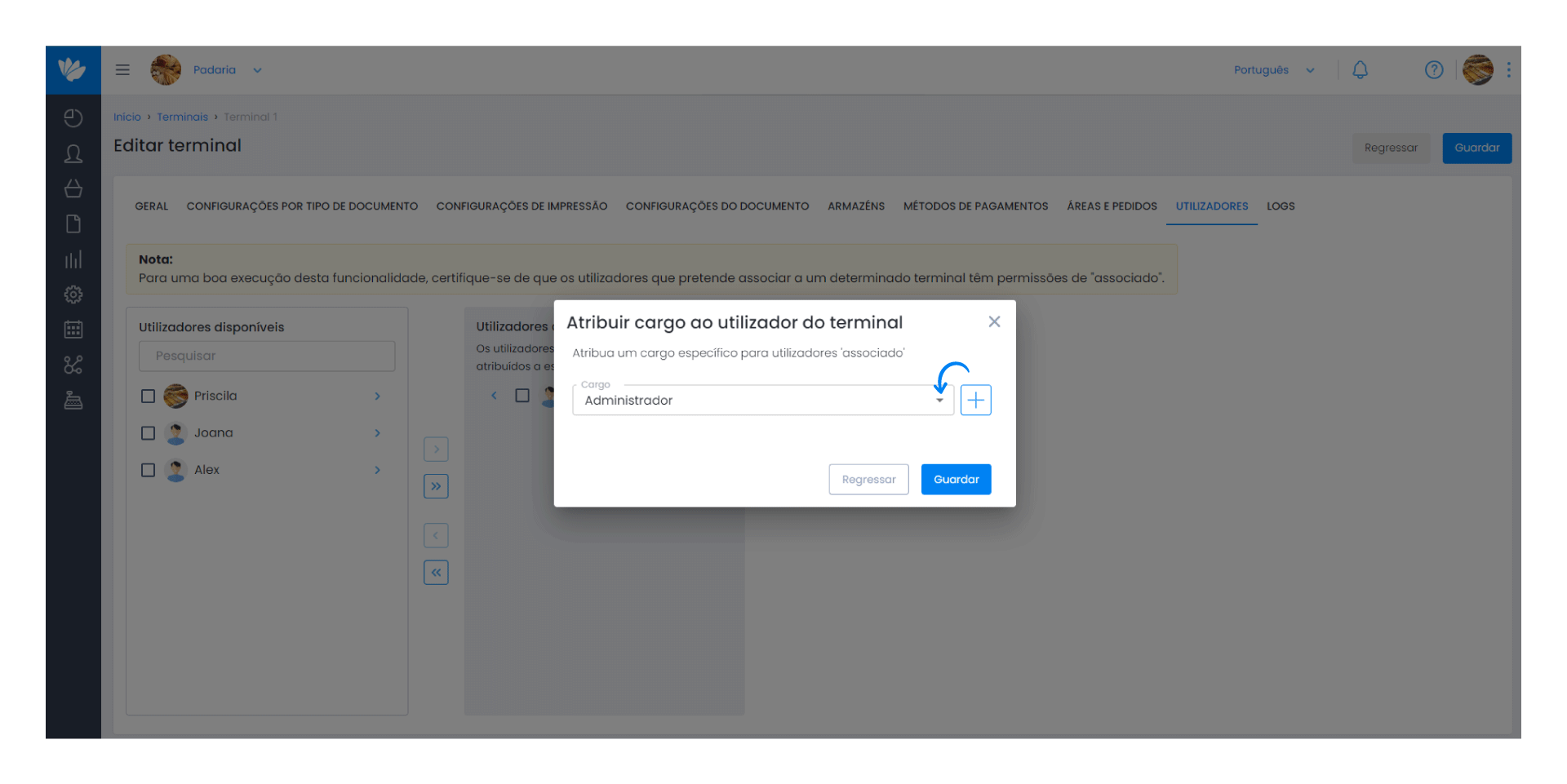Check the Alex user checkbox
This screenshot has height=784, width=1567.
(x=148, y=470)
